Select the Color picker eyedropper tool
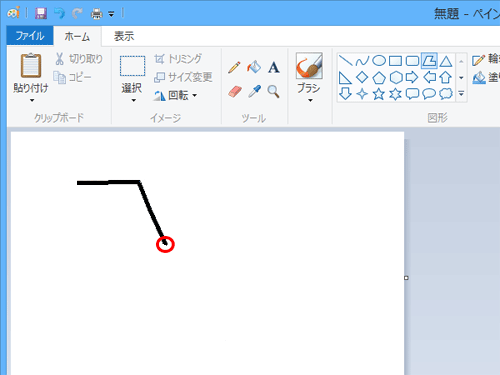 (x=254, y=91)
